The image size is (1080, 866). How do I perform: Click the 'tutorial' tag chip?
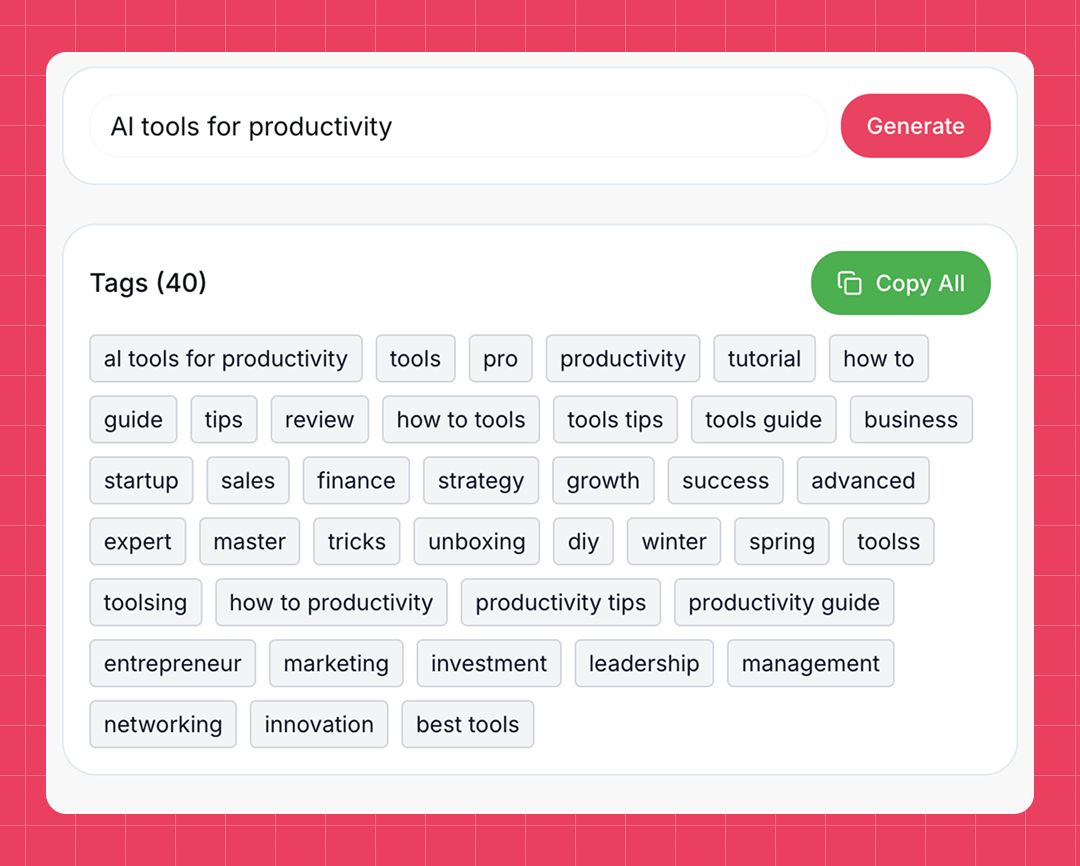click(x=764, y=359)
